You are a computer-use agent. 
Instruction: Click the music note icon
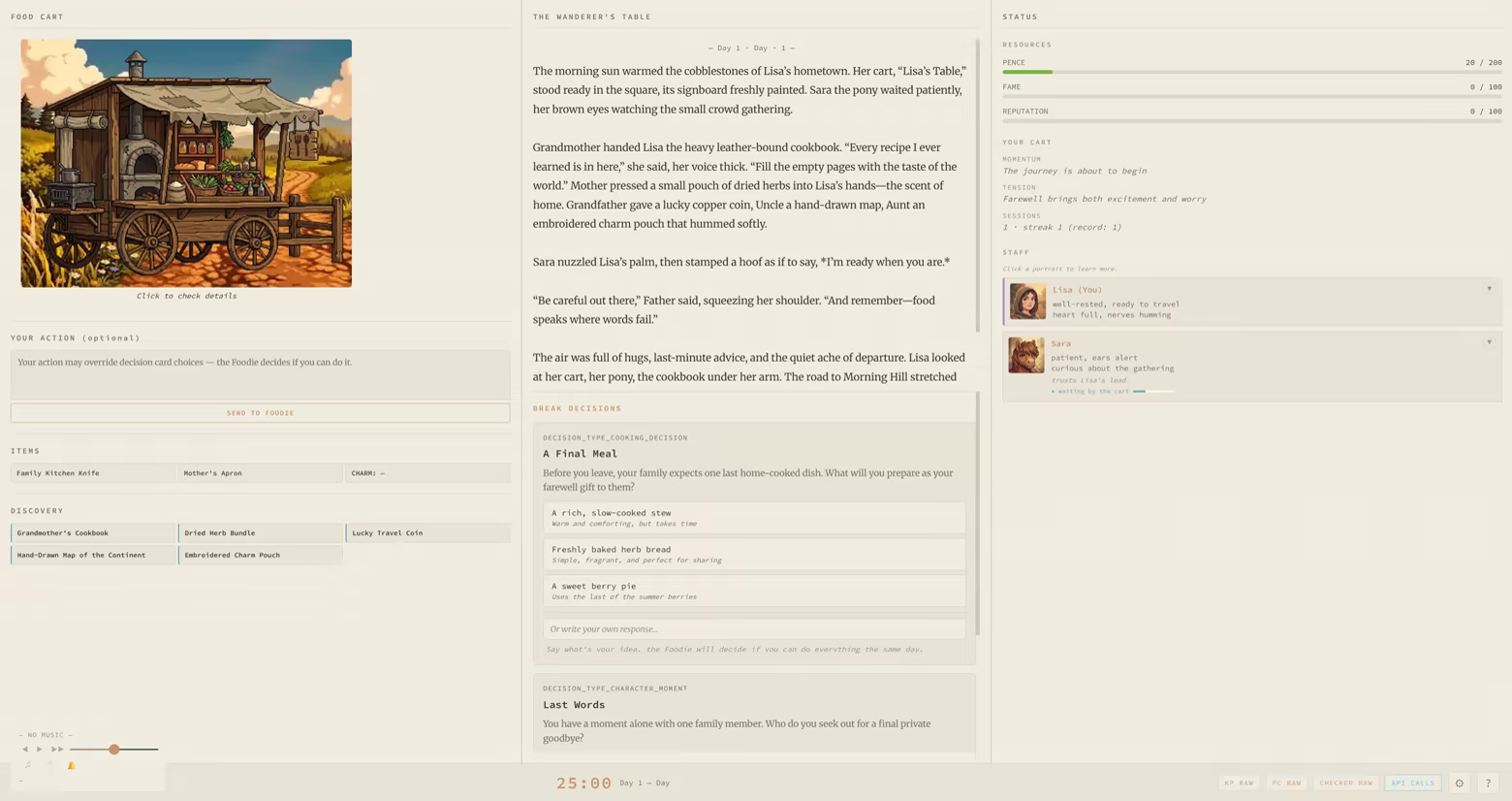27,765
